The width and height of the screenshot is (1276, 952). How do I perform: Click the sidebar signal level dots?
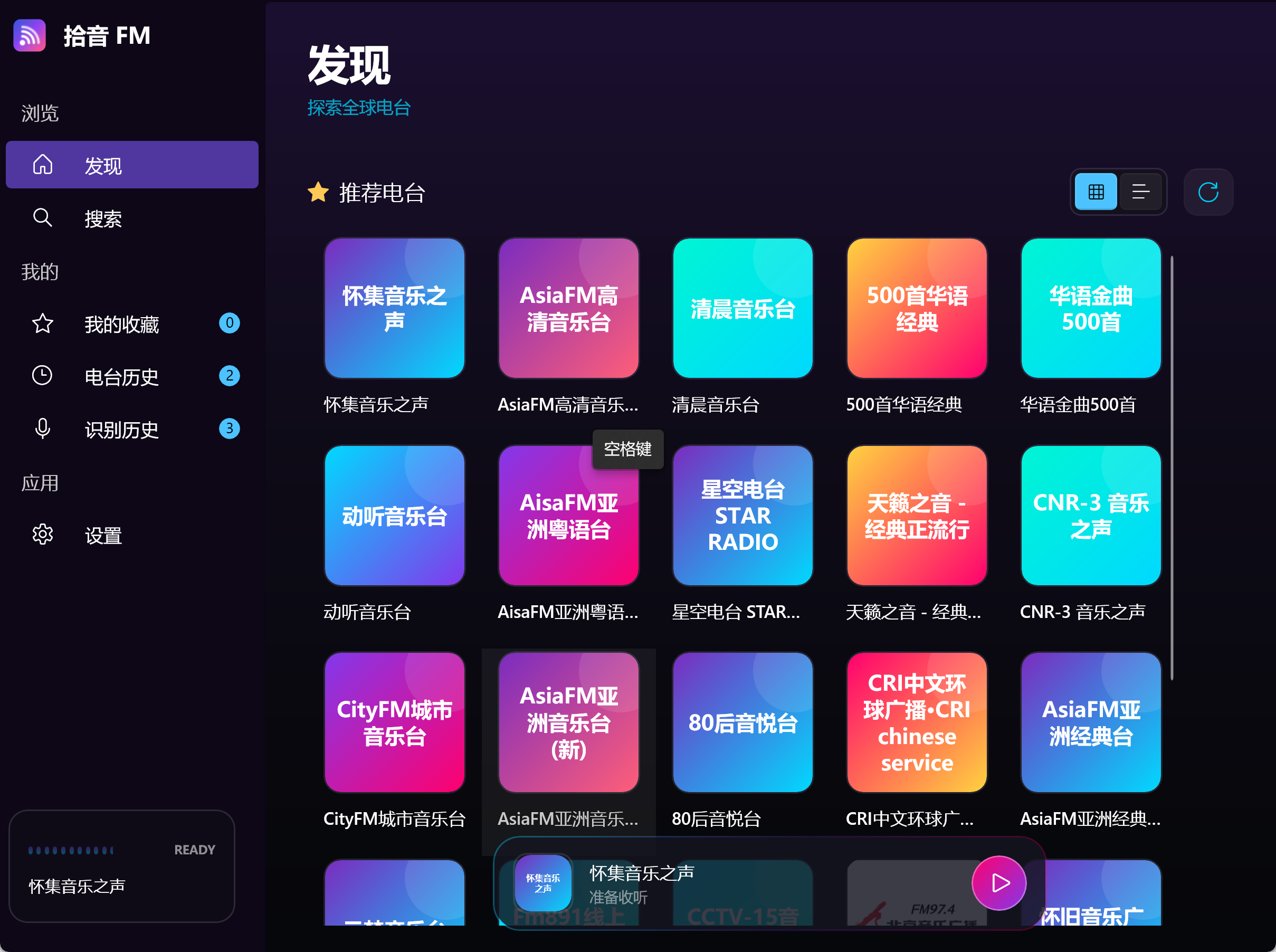tap(71, 850)
